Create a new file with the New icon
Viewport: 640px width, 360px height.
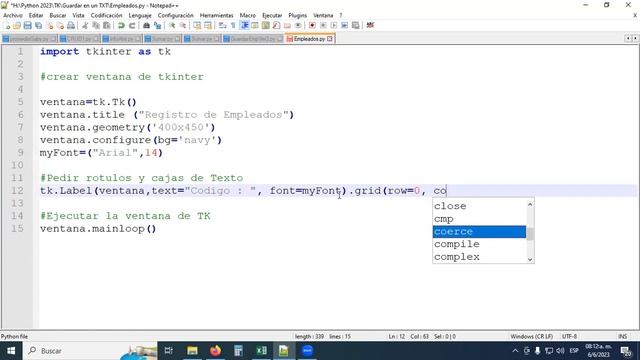pos(7,25)
